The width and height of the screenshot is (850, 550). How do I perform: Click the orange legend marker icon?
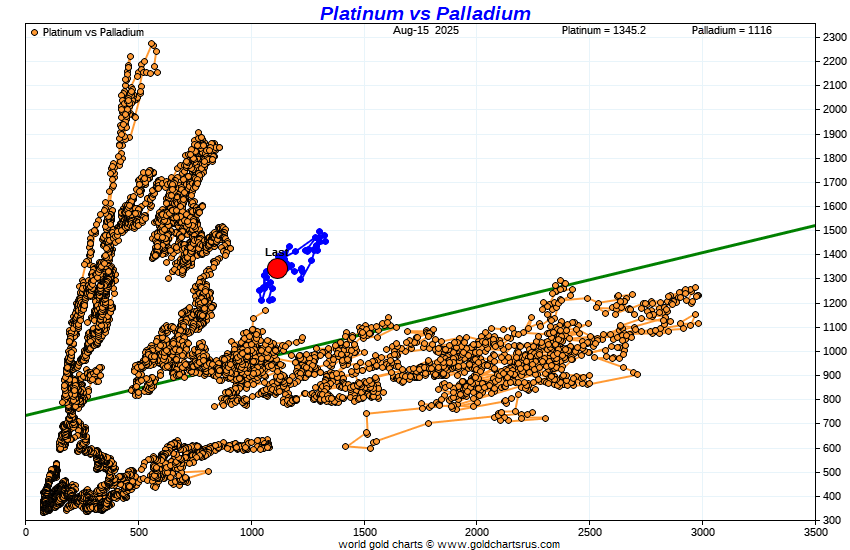coord(35,33)
